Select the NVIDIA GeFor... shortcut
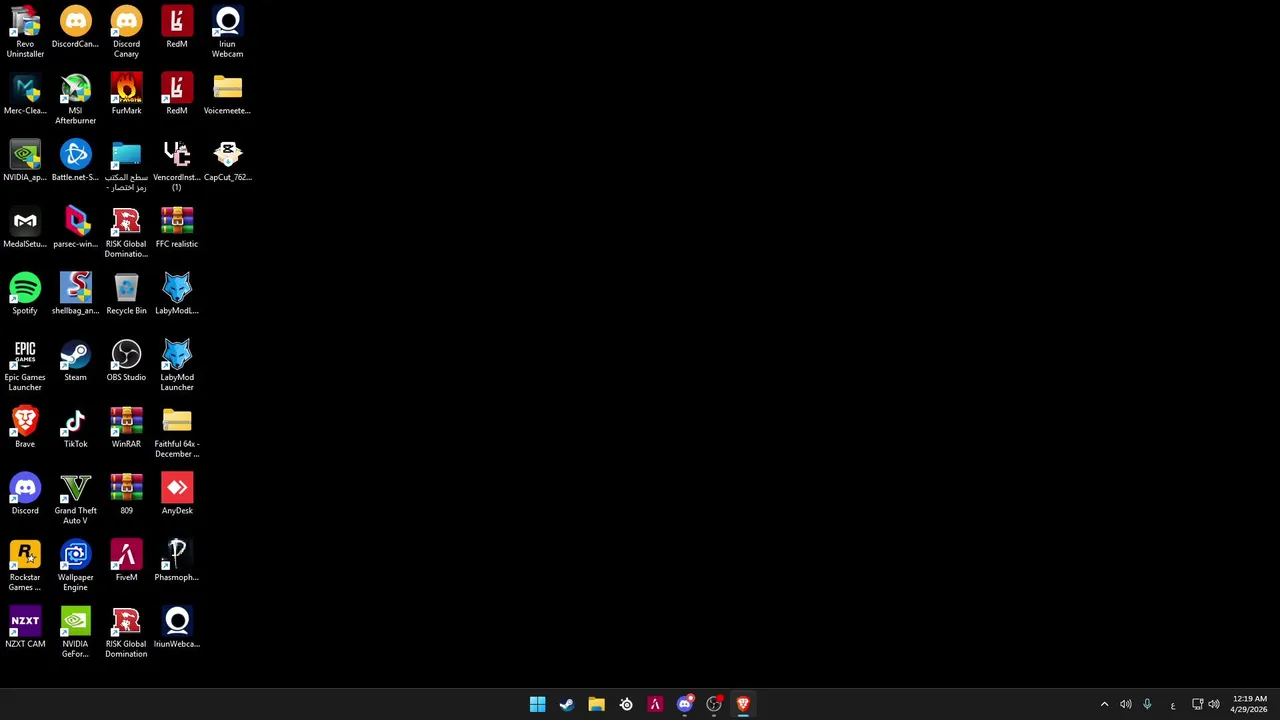Viewport: 1280px width, 720px height. 75,632
